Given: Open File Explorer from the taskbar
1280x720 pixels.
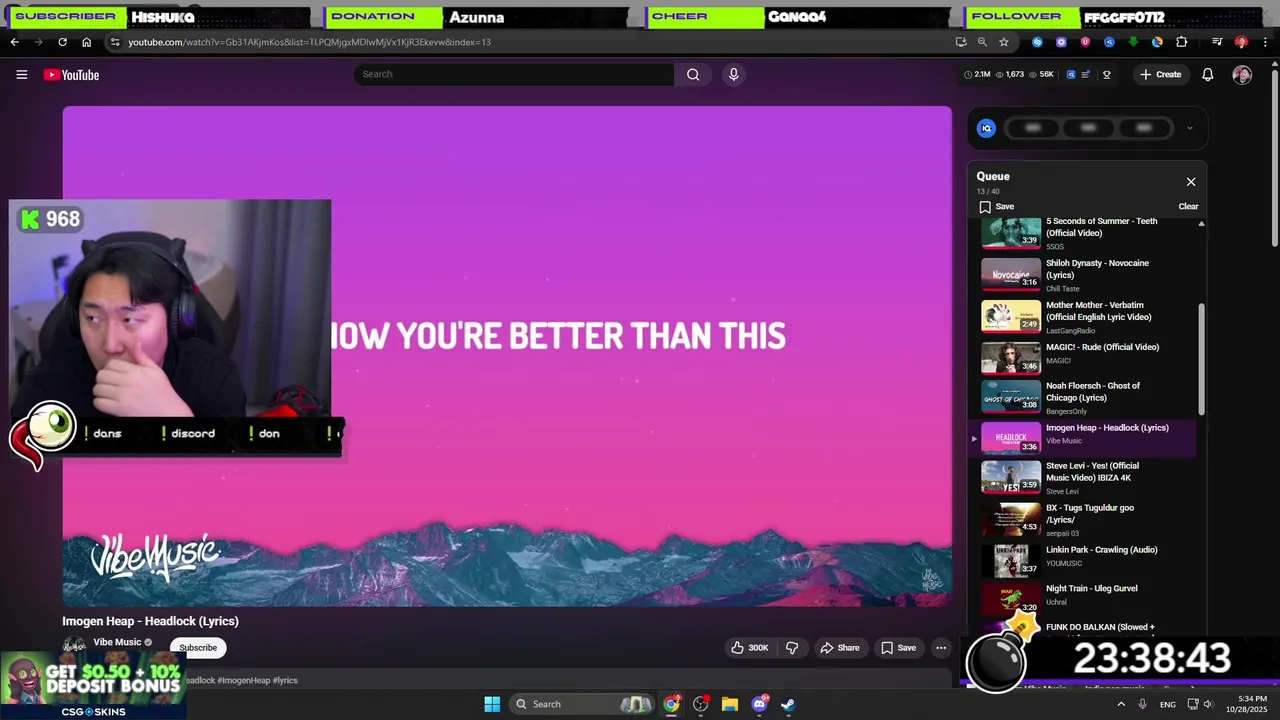Looking at the screenshot, I should pos(730,704).
